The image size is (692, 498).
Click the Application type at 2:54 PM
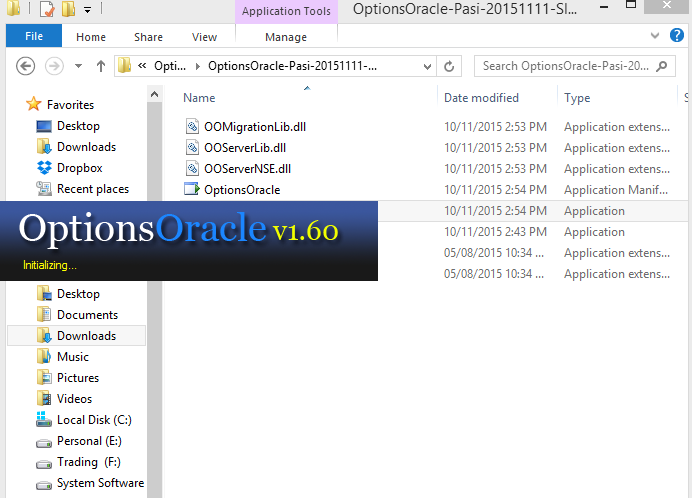point(594,211)
